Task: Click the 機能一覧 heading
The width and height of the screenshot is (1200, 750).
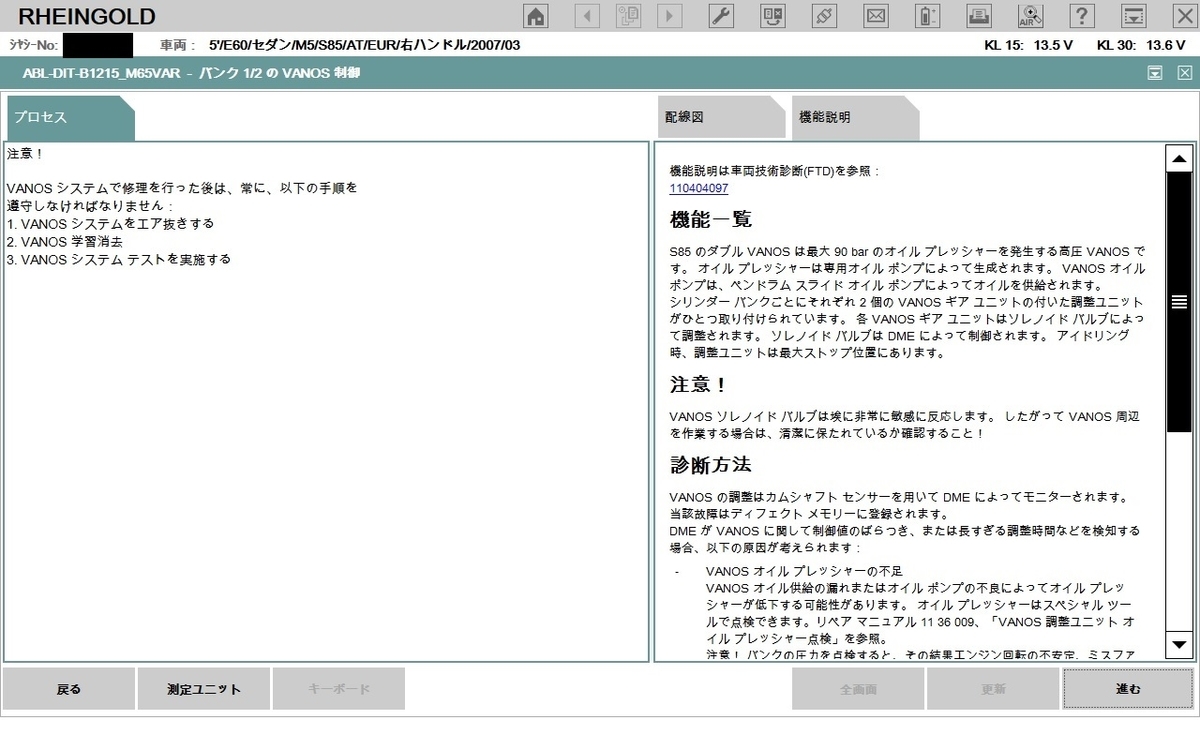Action: coord(711,220)
